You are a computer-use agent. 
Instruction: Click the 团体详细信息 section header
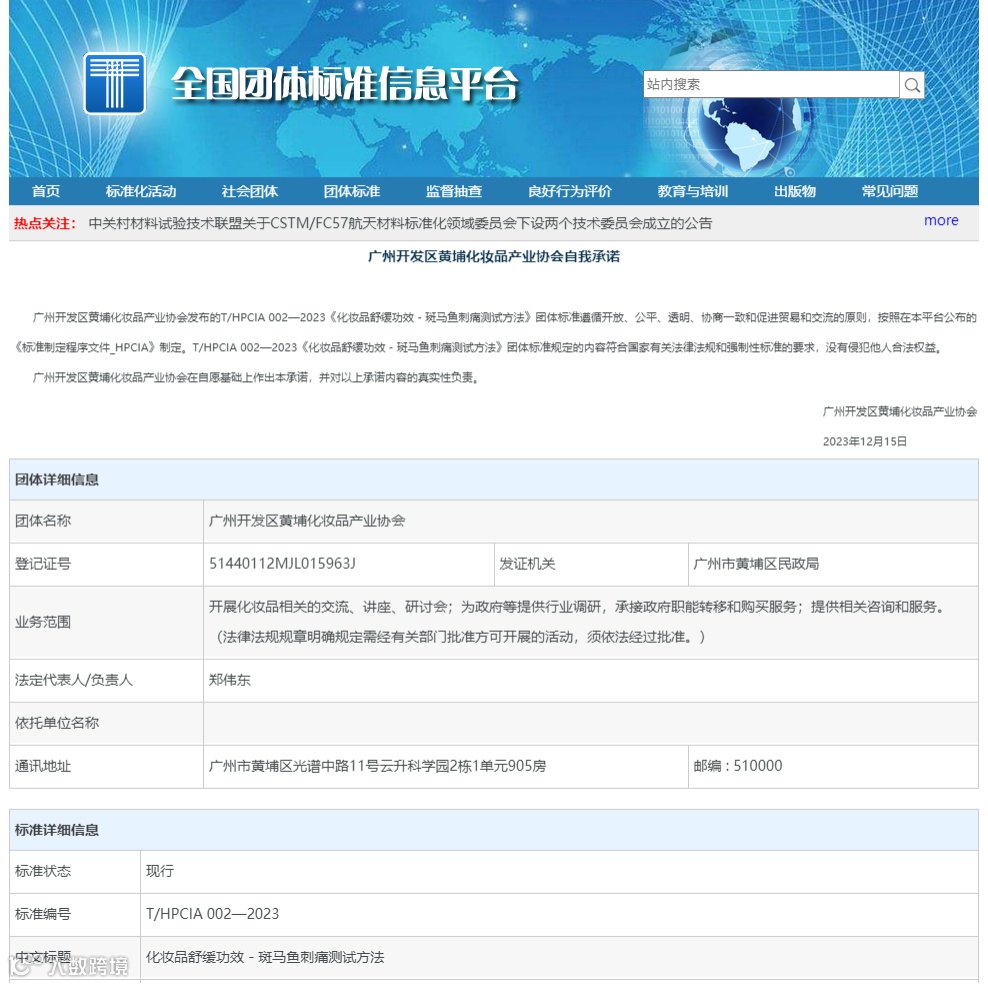(494, 480)
